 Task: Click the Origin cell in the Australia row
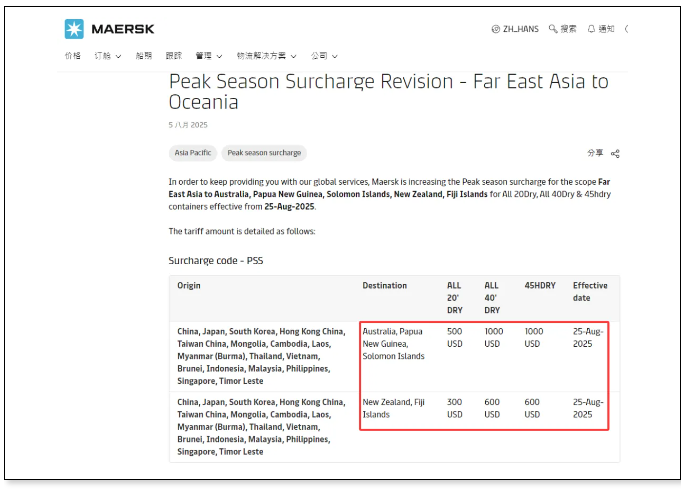click(261, 356)
